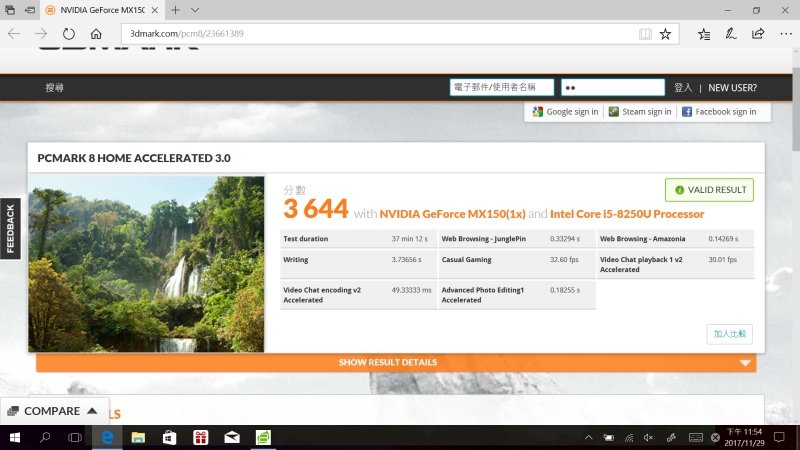Viewport: 800px width, 450px height.
Task: Select Casual Gaming 32.60 fps value
Action: pyautogui.click(x=564, y=260)
